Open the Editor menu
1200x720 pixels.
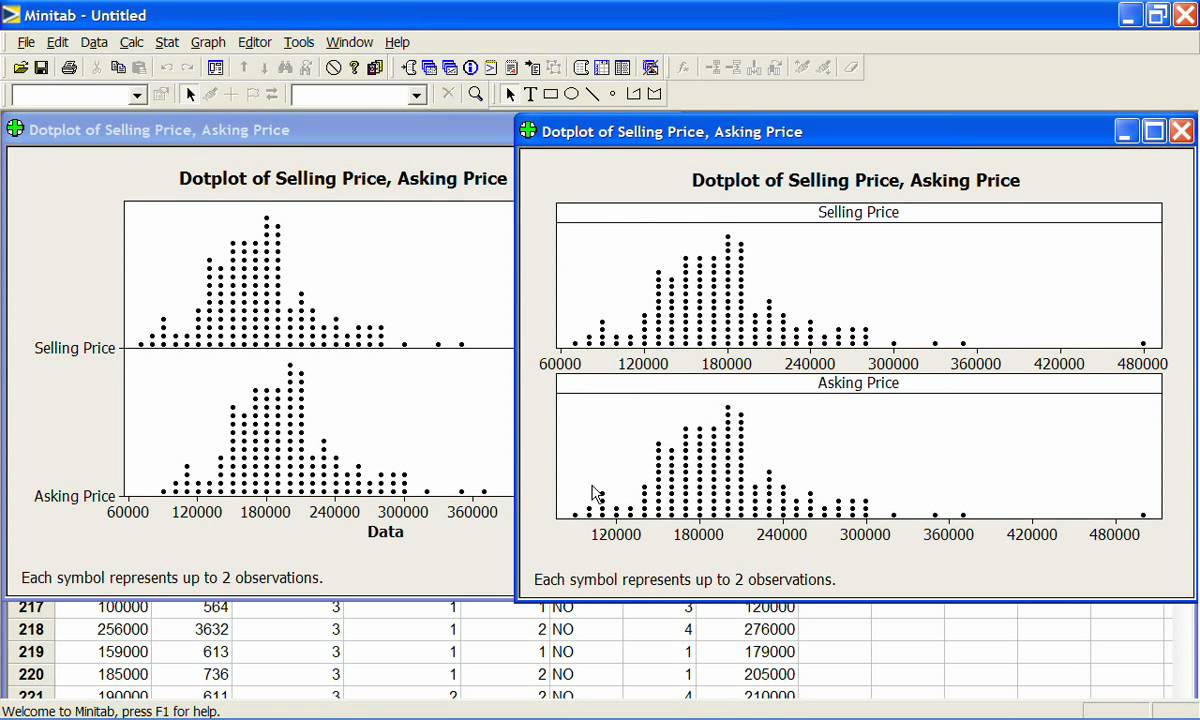click(254, 42)
